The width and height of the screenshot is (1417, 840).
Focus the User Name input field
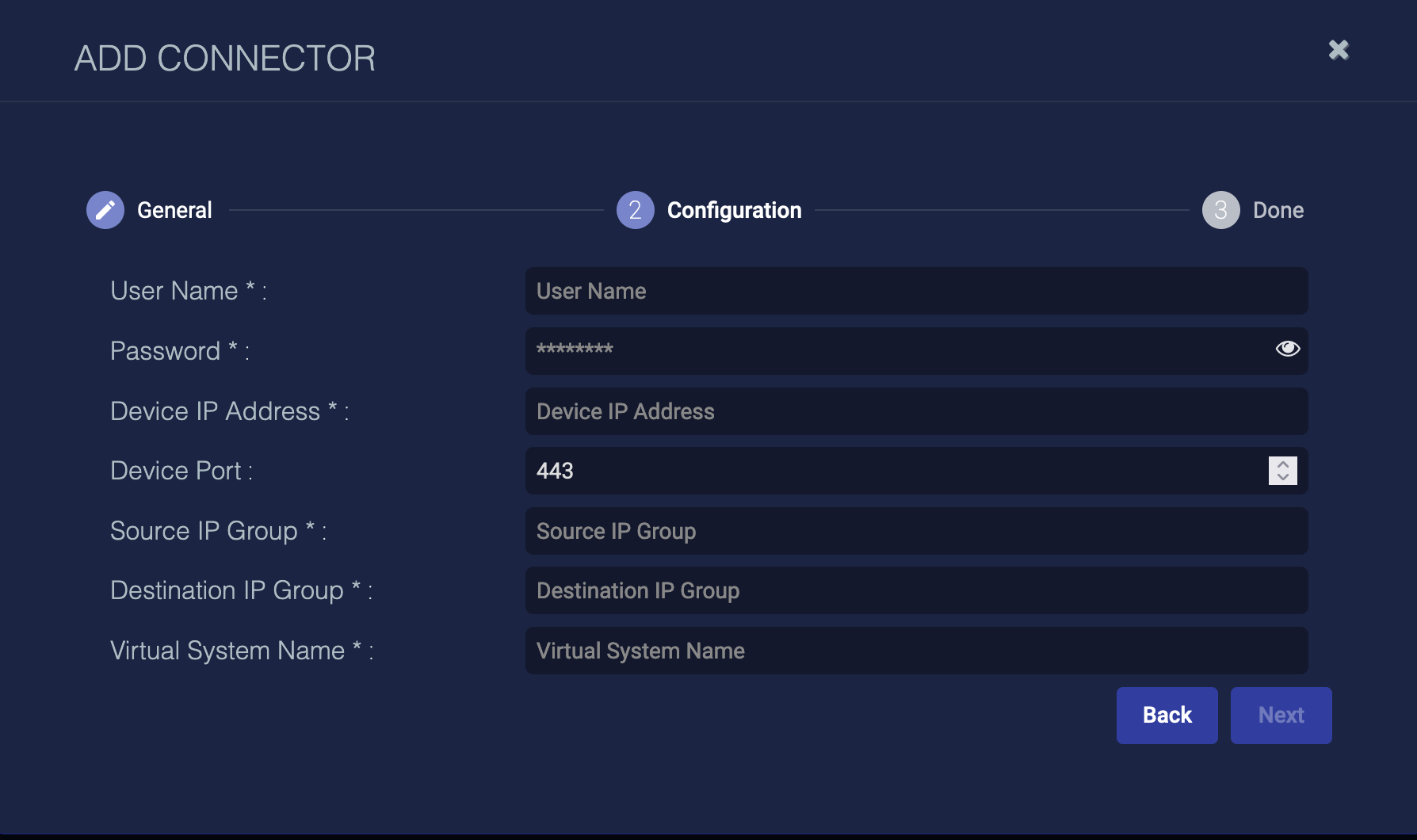click(x=915, y=291)
